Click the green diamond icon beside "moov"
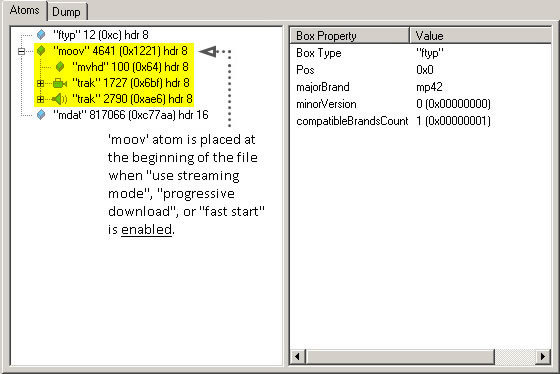560x374 pixels. tap(41, 51)
